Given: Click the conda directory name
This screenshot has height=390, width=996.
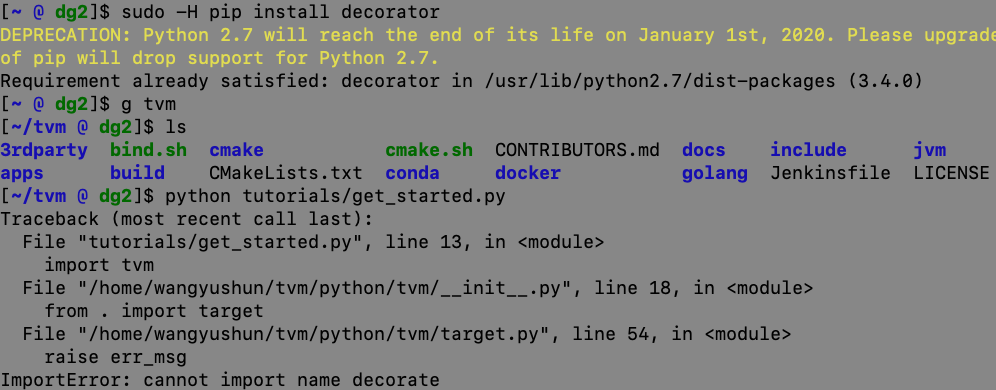Looking at the screenshot, I should 412,173.
